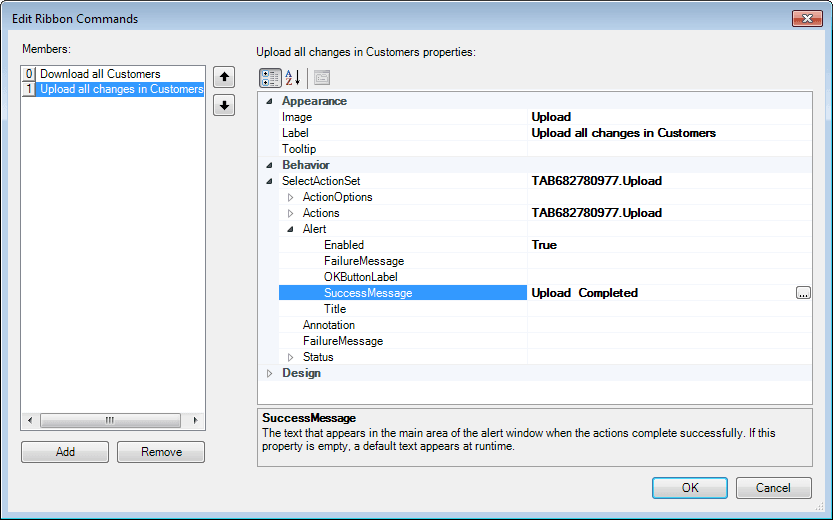Click the members list horizontal scrollbar thumb
Viewport: 833px width, 520px height.
[x=110, y=420]
